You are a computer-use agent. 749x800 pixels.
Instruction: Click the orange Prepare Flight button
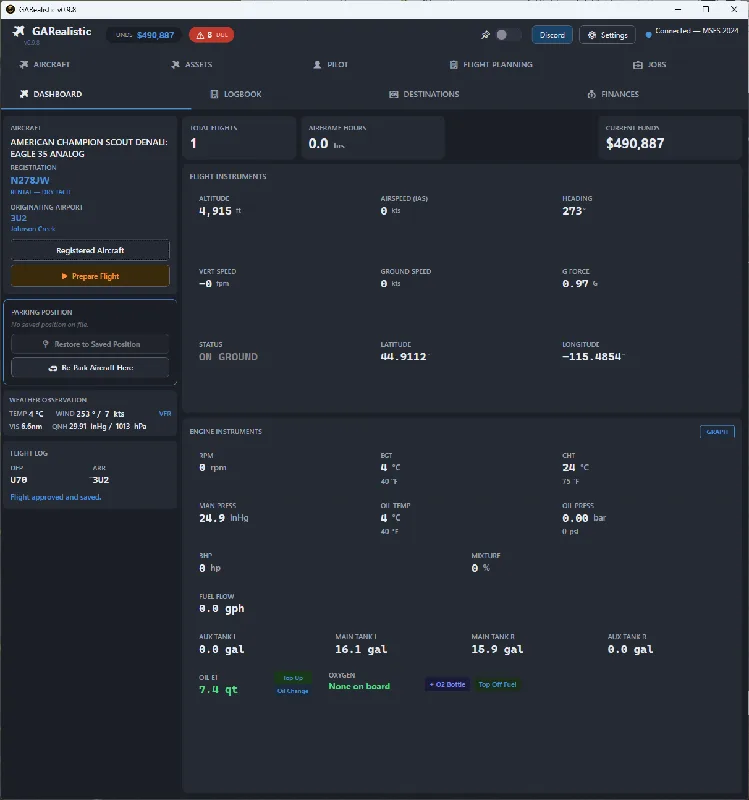(90, 276)
